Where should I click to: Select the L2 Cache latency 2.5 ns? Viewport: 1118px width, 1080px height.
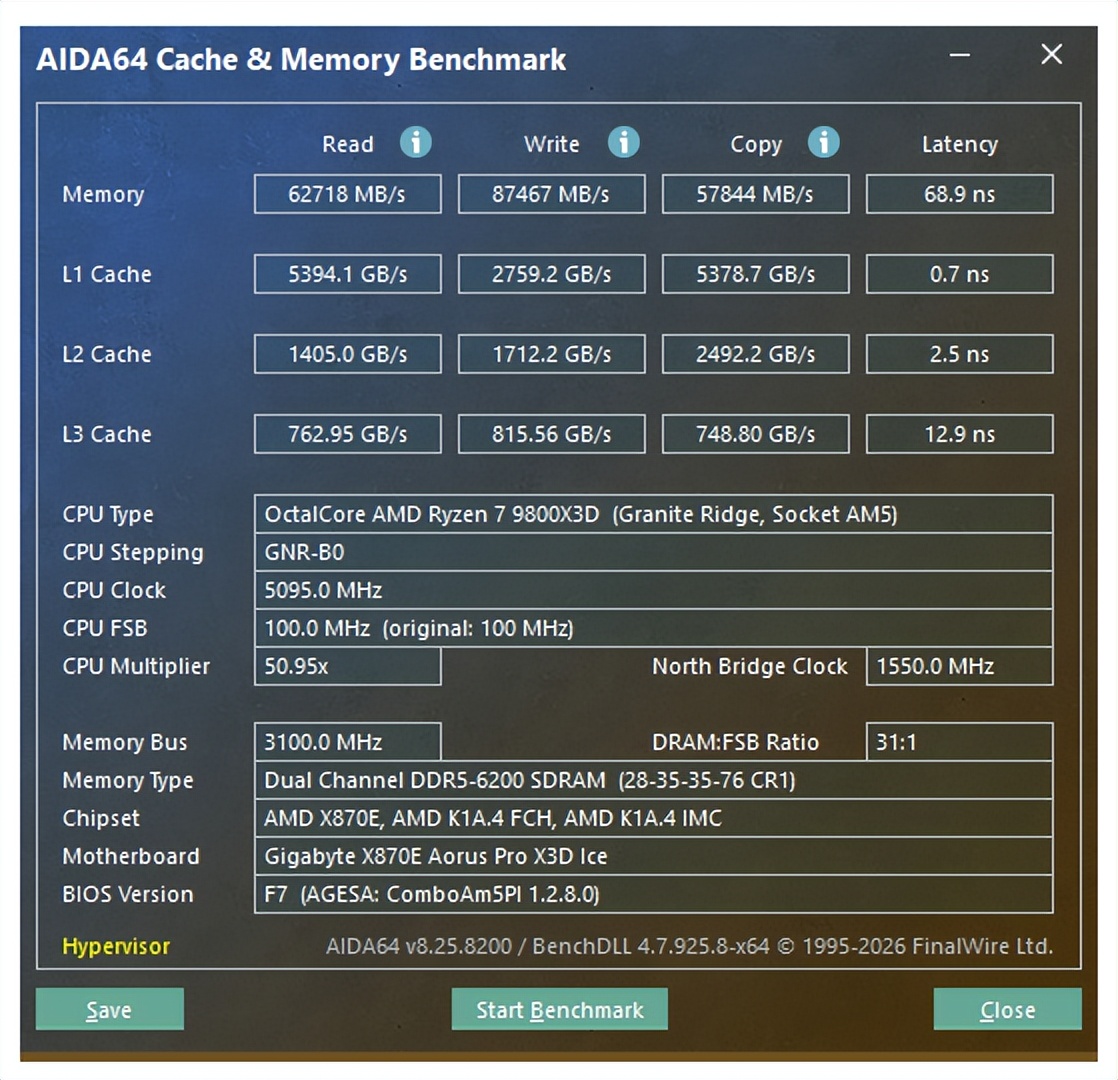tap(959, 354)
